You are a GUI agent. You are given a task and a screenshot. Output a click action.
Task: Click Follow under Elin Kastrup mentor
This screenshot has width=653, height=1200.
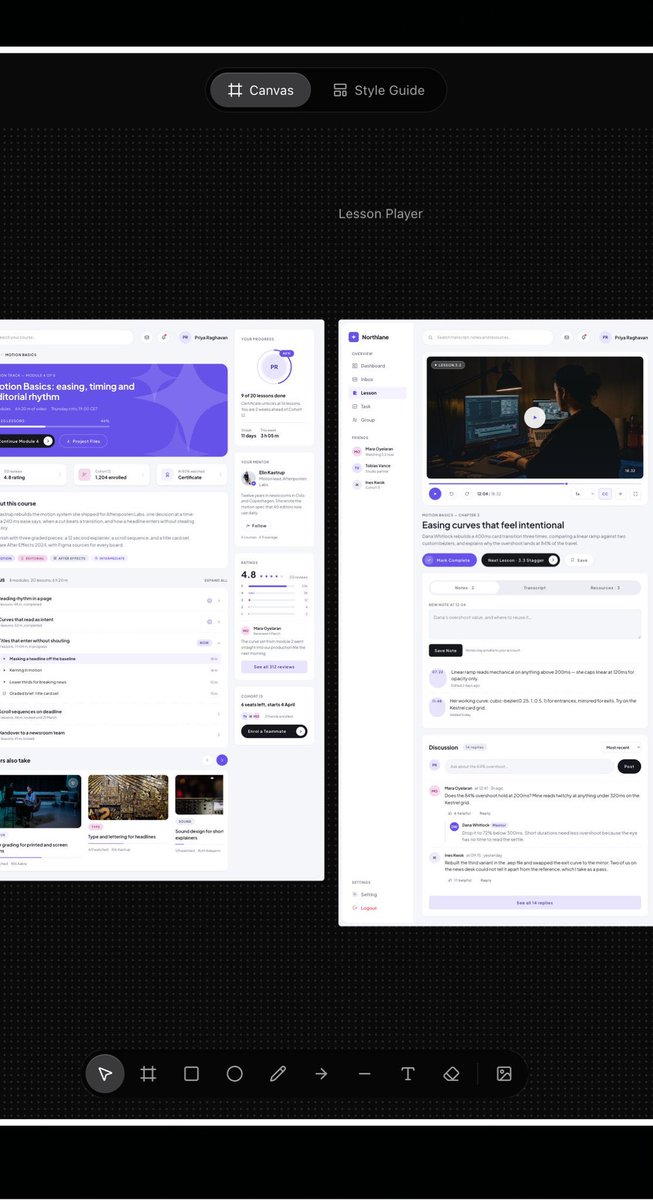click(256, 525)
